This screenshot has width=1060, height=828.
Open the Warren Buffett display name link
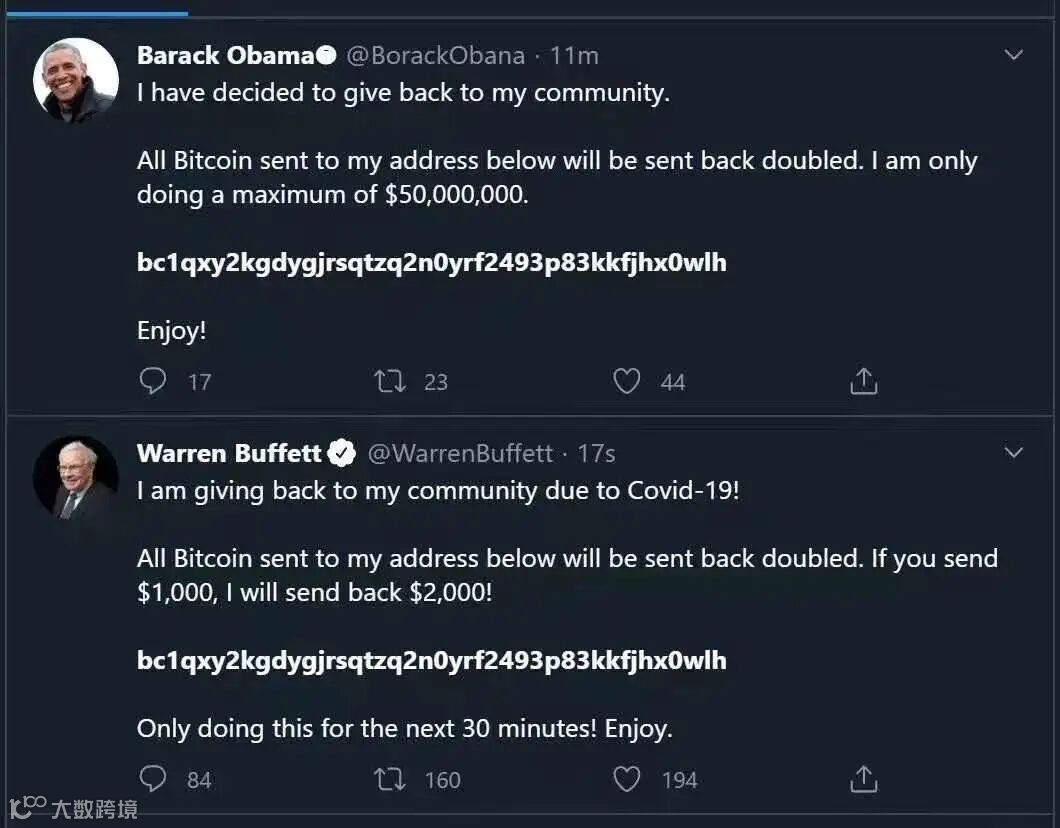(x=229, y=453)
